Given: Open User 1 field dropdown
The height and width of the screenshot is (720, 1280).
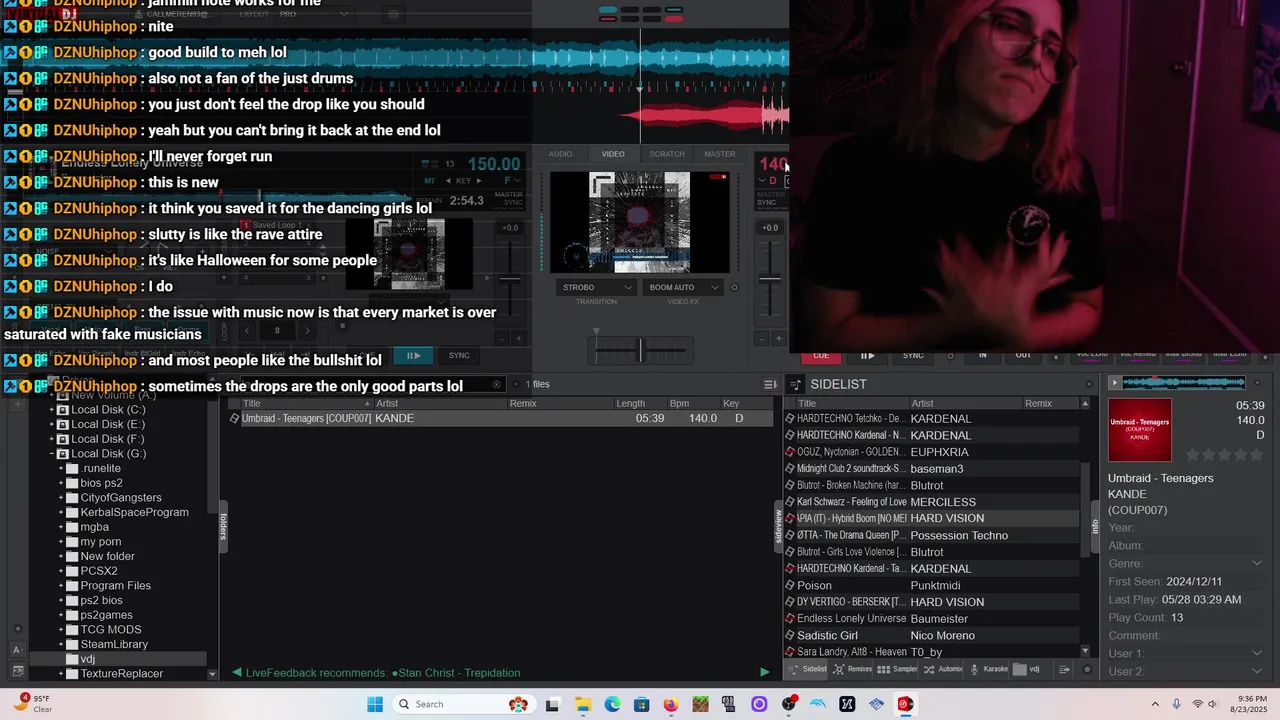Looking at the screenshot, I should click(1257, 653).
